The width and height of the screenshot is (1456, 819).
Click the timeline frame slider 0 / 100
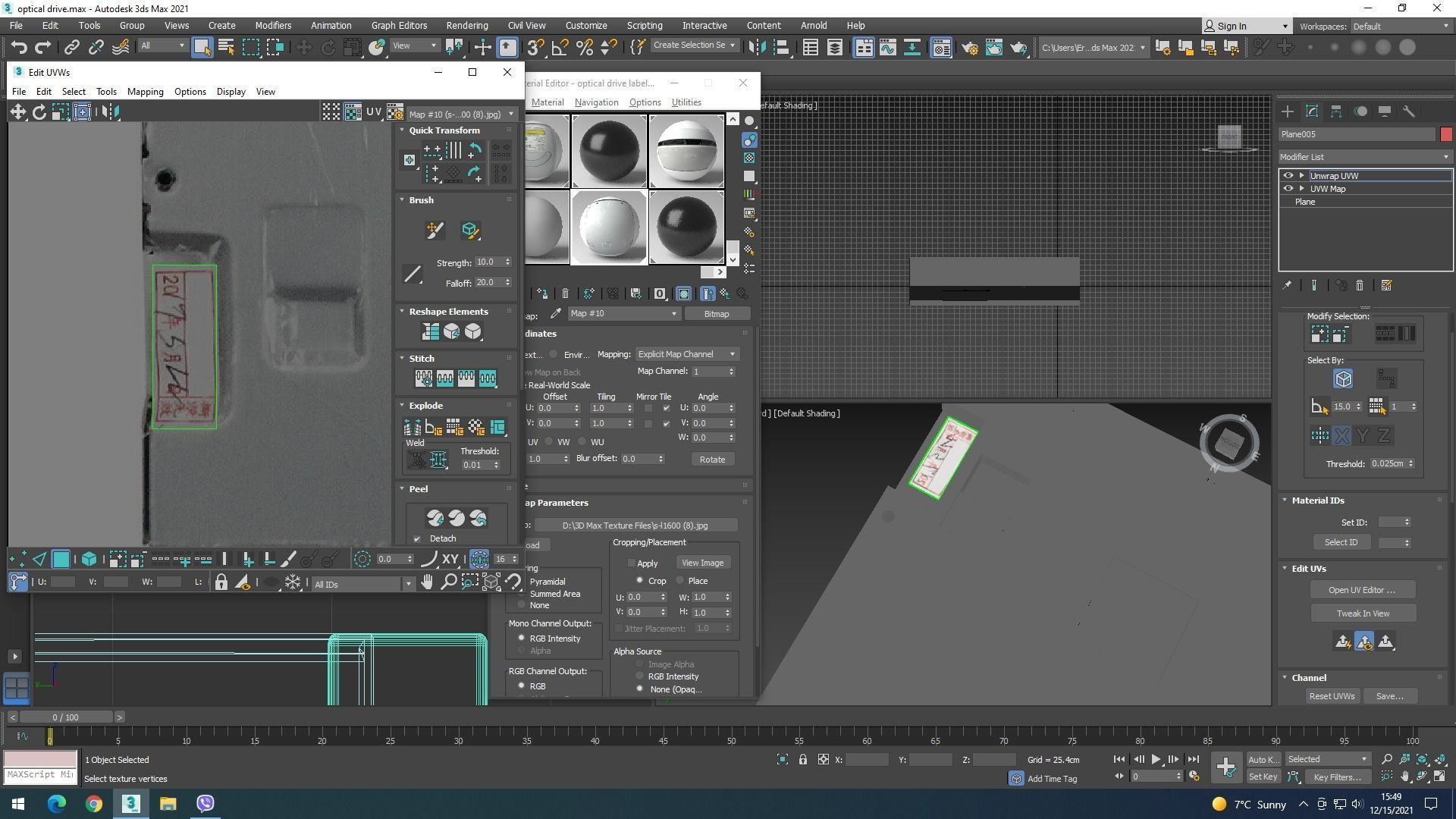pos(66,717)
